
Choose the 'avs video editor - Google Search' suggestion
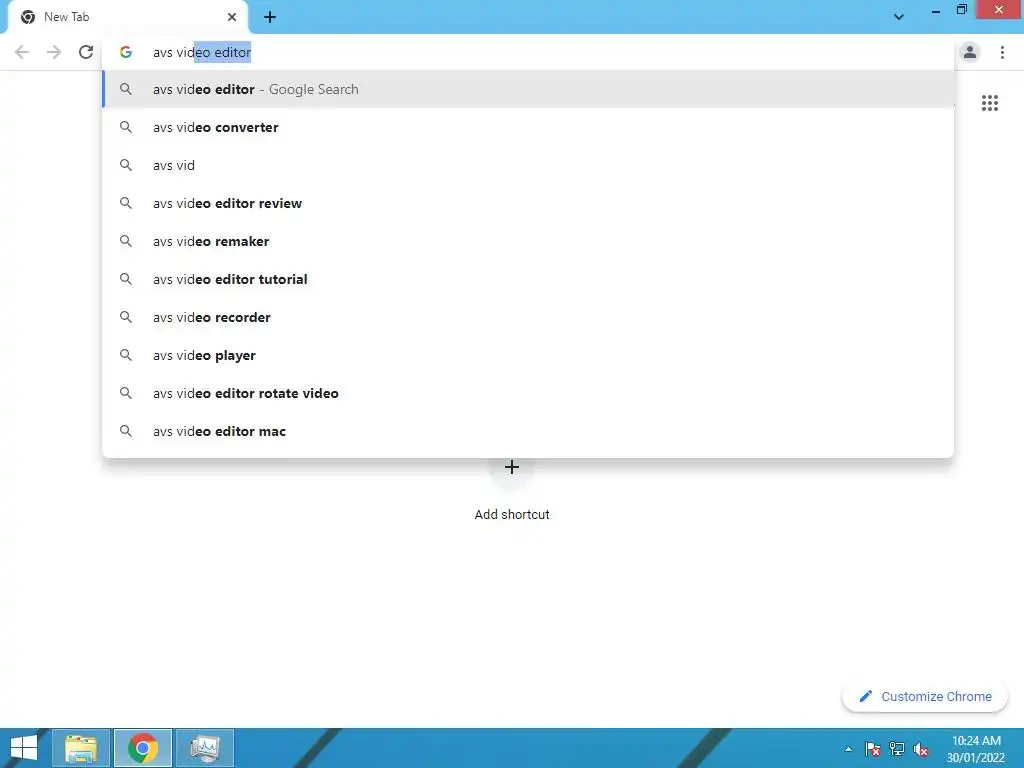(x=528, y=89)
